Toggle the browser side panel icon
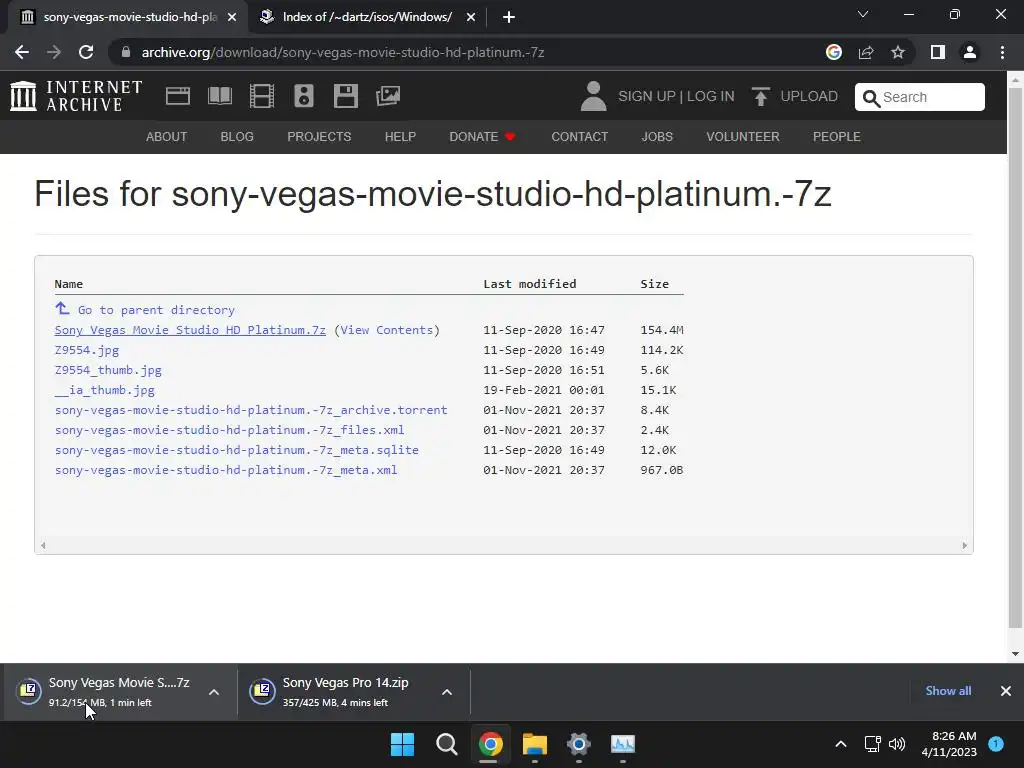Viewport: 1024px width, 768px height. (x=938, y=52)
